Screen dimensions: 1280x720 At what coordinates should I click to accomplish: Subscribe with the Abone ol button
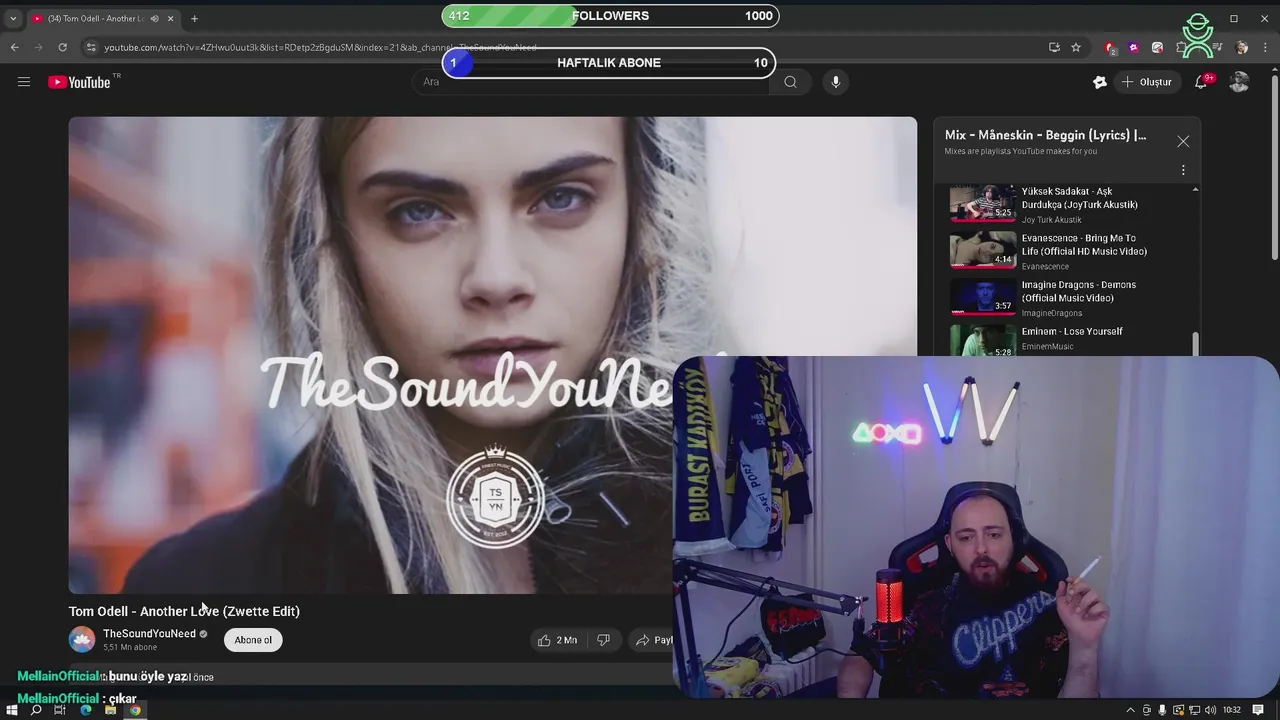(x=253, y=640)
